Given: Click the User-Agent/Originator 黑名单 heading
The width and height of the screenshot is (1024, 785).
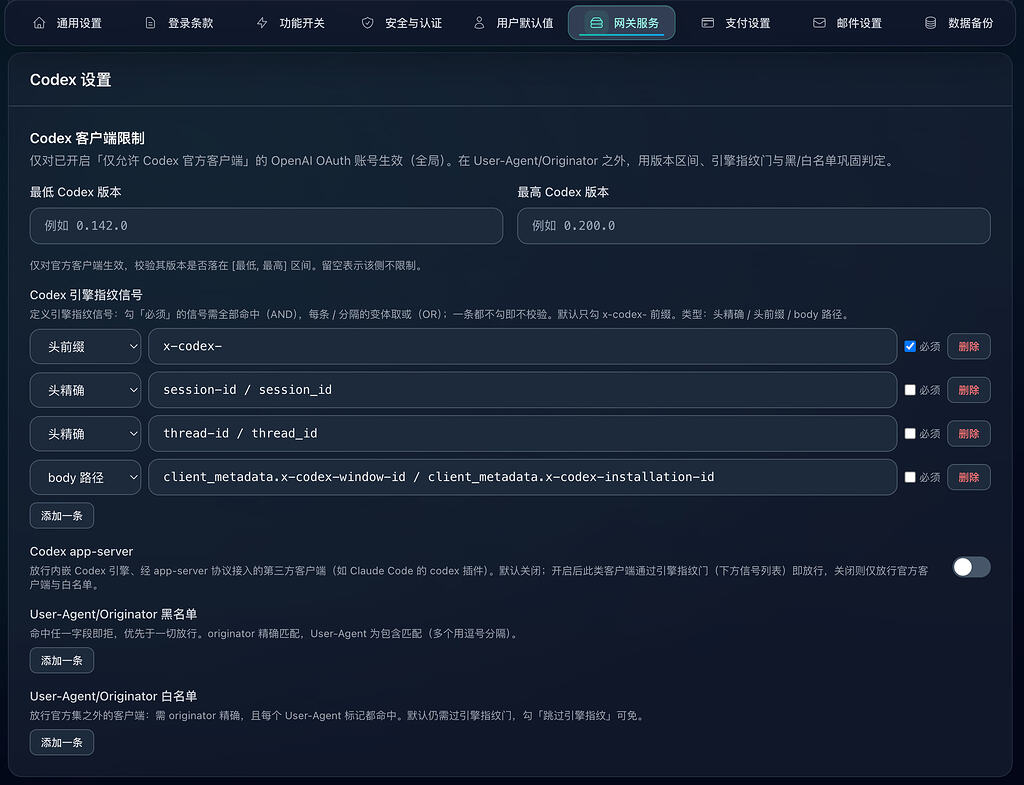Looking at the screenshot, I should point(114,615).
